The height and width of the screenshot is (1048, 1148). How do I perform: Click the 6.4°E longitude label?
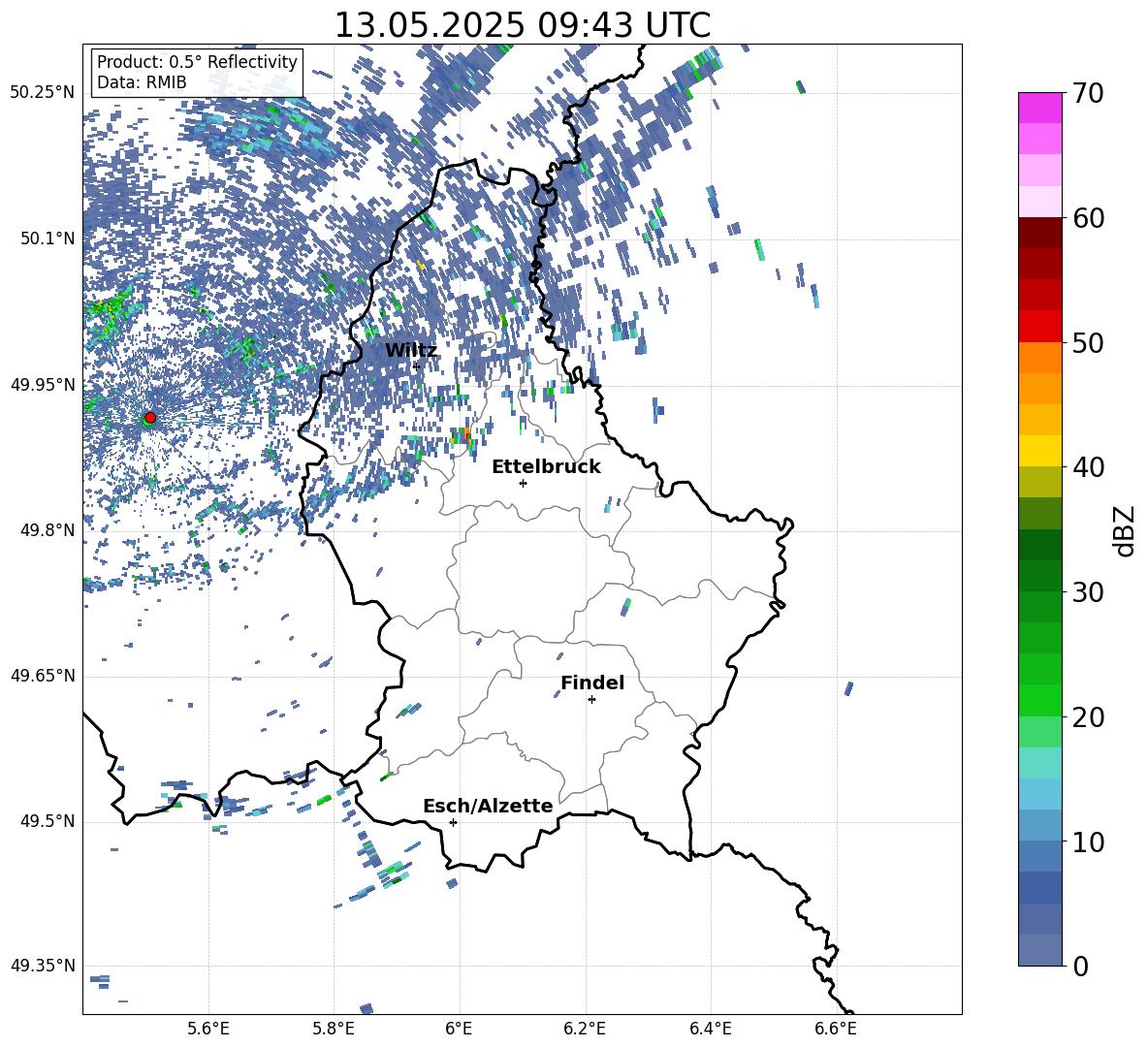click(710, 1029)
